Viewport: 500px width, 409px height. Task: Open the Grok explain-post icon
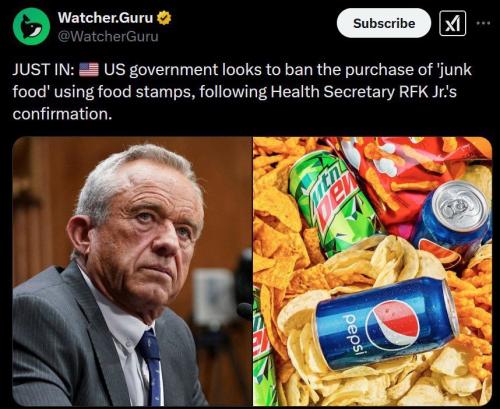point(452,23)
